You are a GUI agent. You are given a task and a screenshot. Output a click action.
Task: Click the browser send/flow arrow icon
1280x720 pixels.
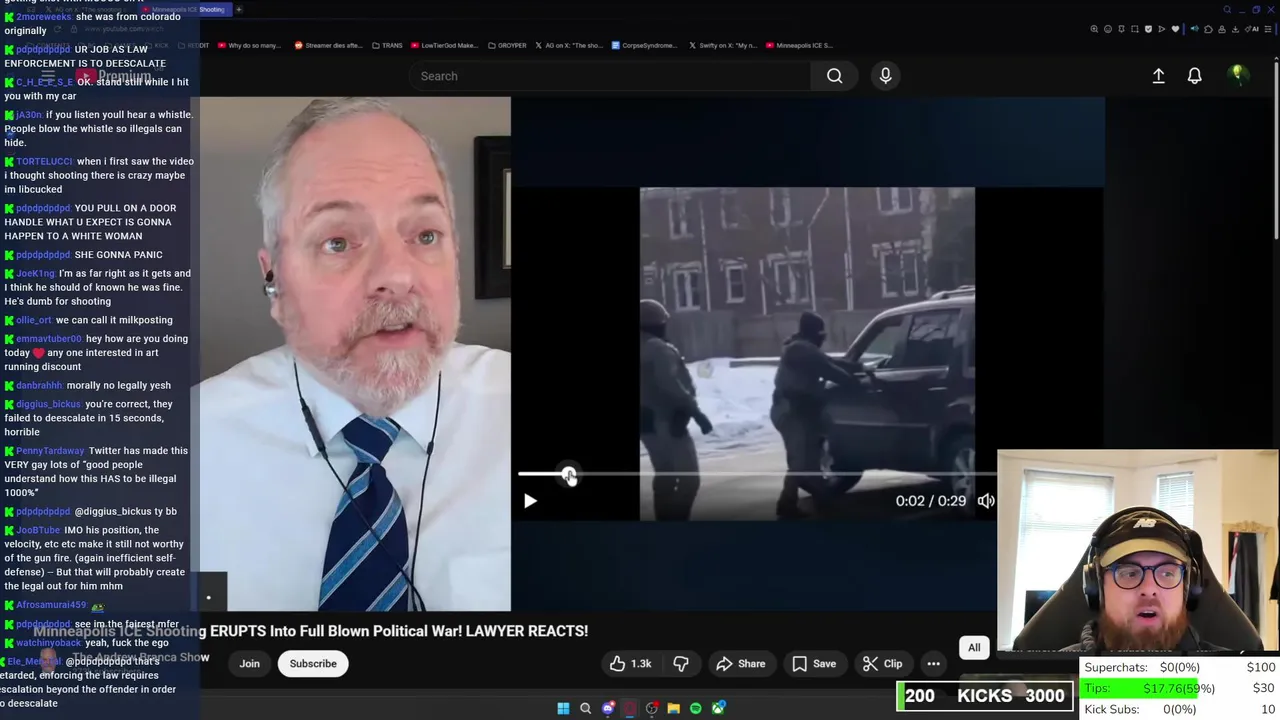1162,29
